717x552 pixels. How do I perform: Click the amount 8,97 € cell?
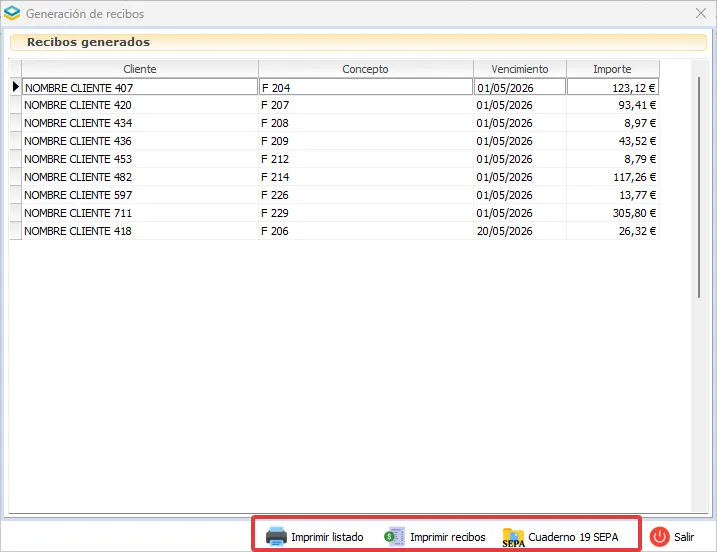point(613,123)
